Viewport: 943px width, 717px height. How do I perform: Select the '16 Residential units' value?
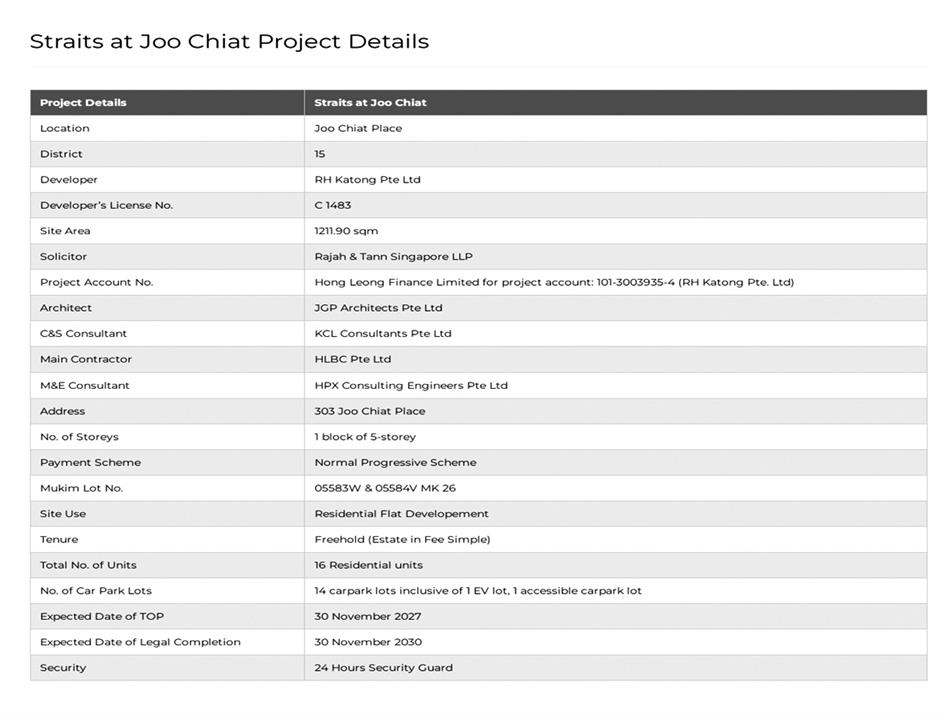point(368,565)
